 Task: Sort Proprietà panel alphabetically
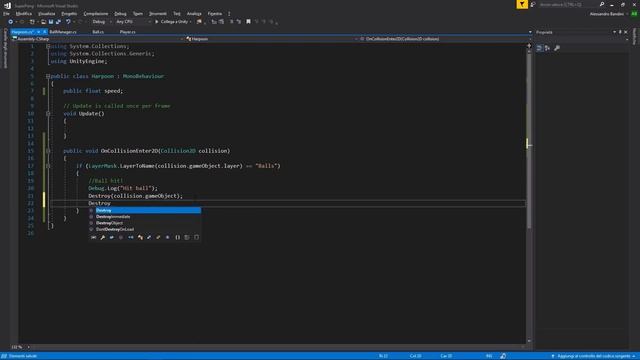coord(547,48)
